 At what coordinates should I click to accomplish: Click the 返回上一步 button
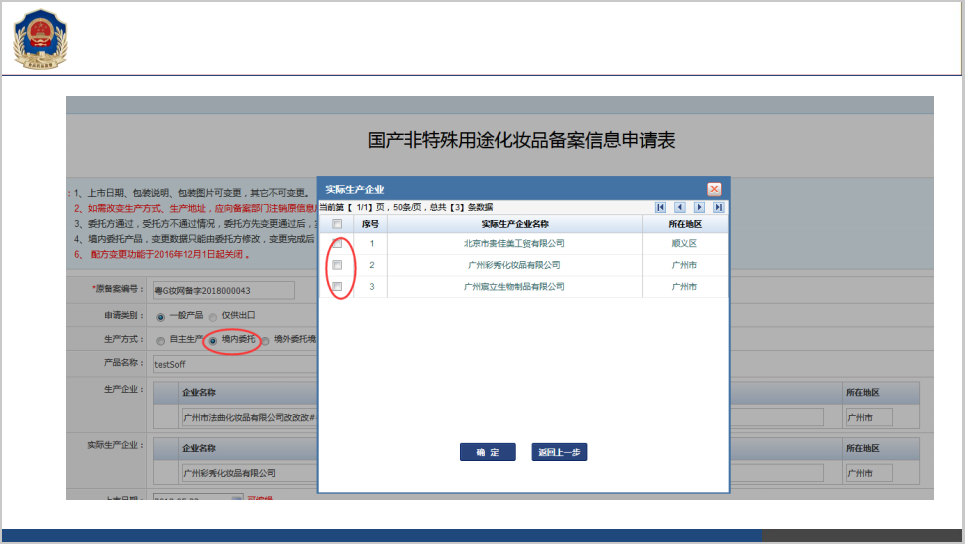pos(559,453)
